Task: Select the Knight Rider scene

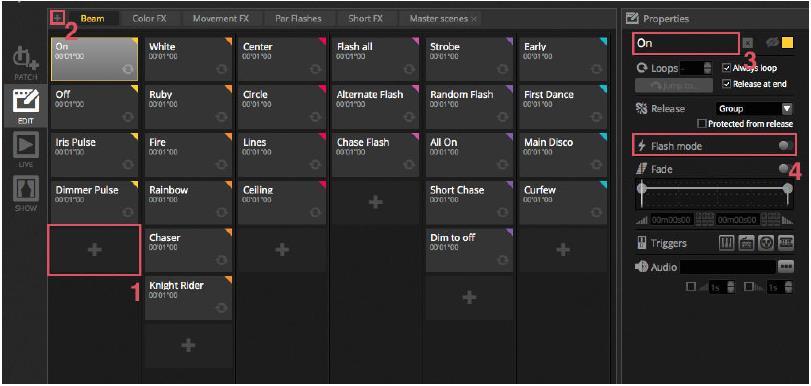Action: point(189,298)
